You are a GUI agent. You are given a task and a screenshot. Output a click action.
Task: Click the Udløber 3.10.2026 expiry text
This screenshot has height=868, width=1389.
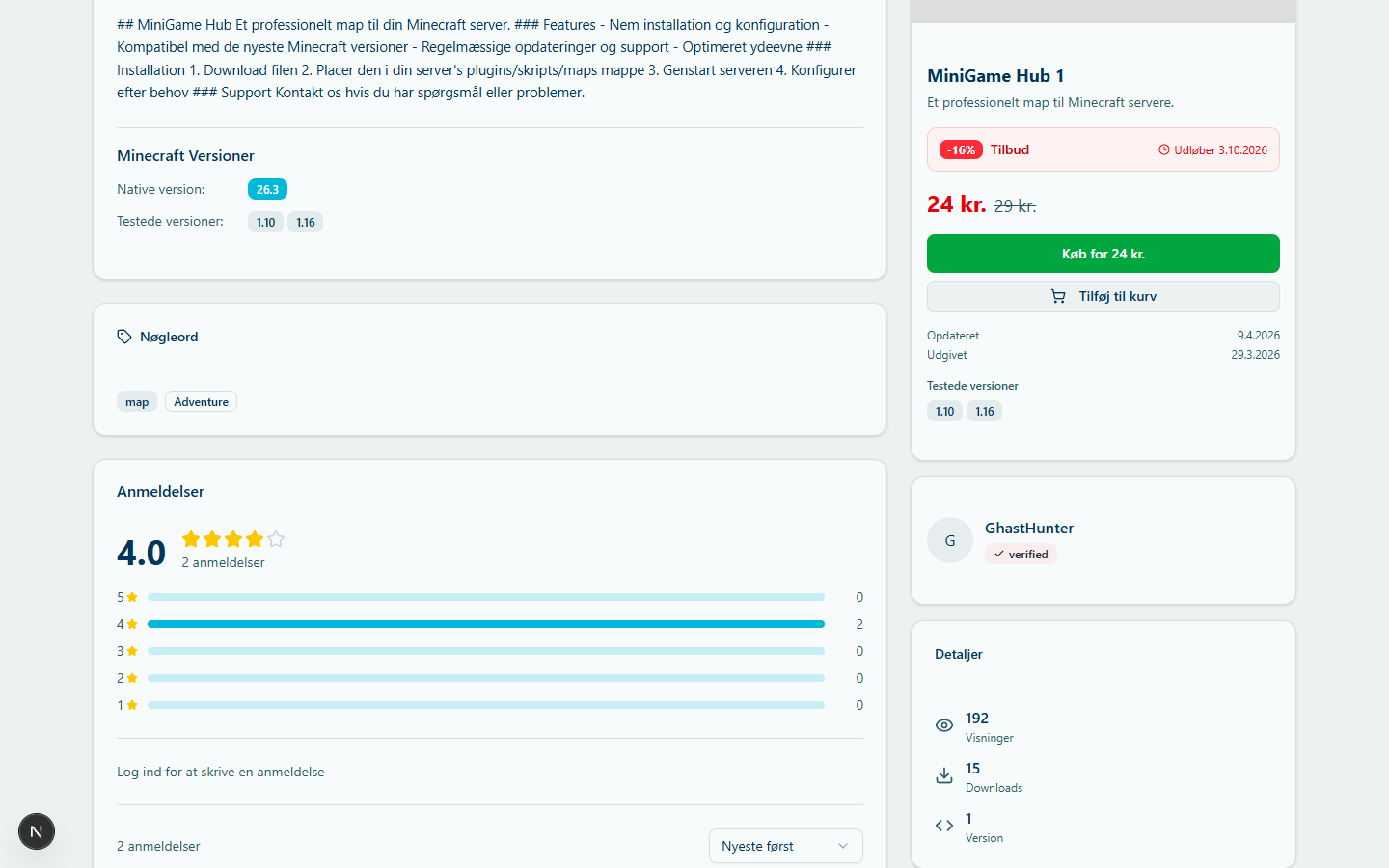[x=1220, y=150]
